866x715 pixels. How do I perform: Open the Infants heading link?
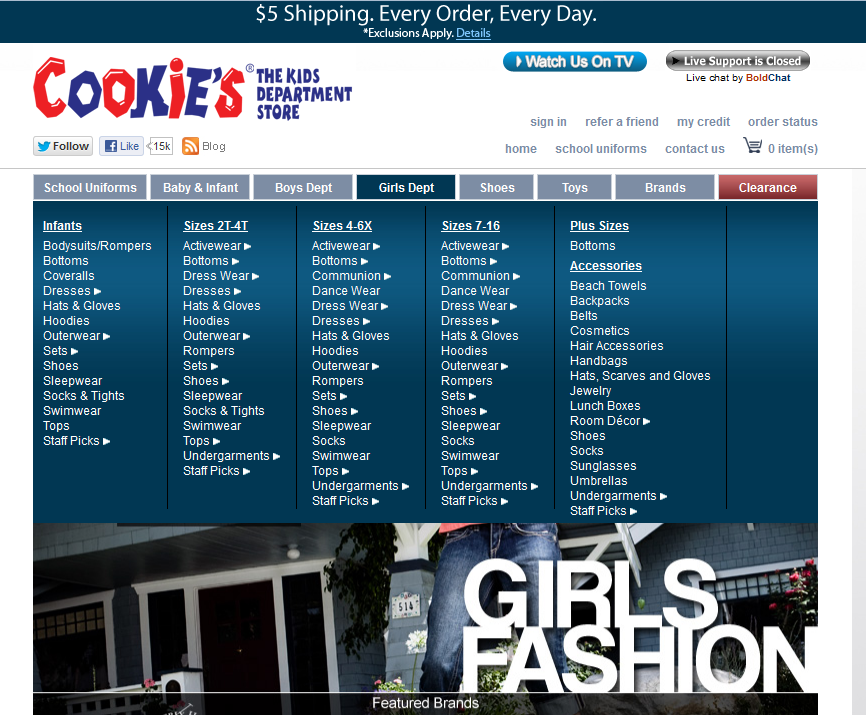point(62,226)
